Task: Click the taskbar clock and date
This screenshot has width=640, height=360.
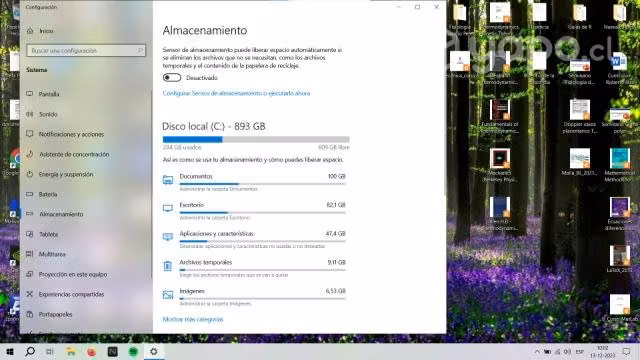Action: click(x=602, y=352)
